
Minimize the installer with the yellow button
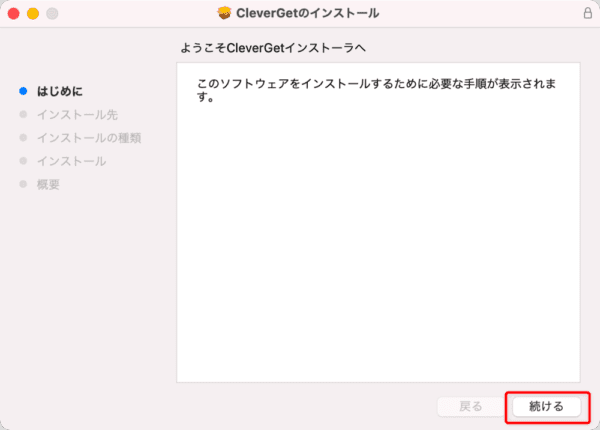[x=33, y=14]
